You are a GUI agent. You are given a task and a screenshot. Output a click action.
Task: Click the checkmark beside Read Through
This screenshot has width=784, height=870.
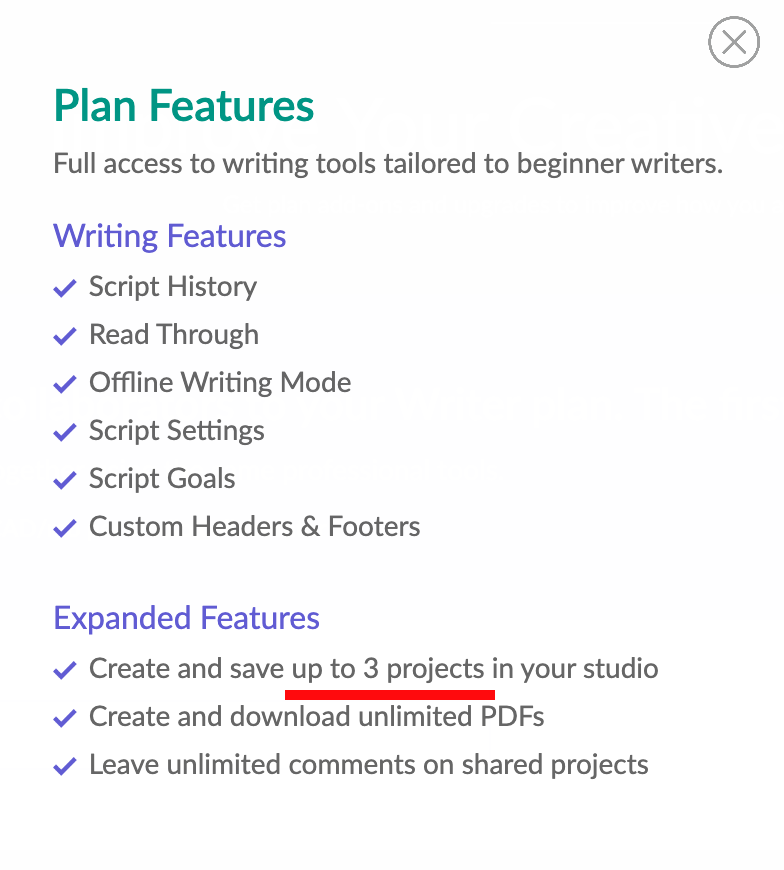click(x=64, y=336)
